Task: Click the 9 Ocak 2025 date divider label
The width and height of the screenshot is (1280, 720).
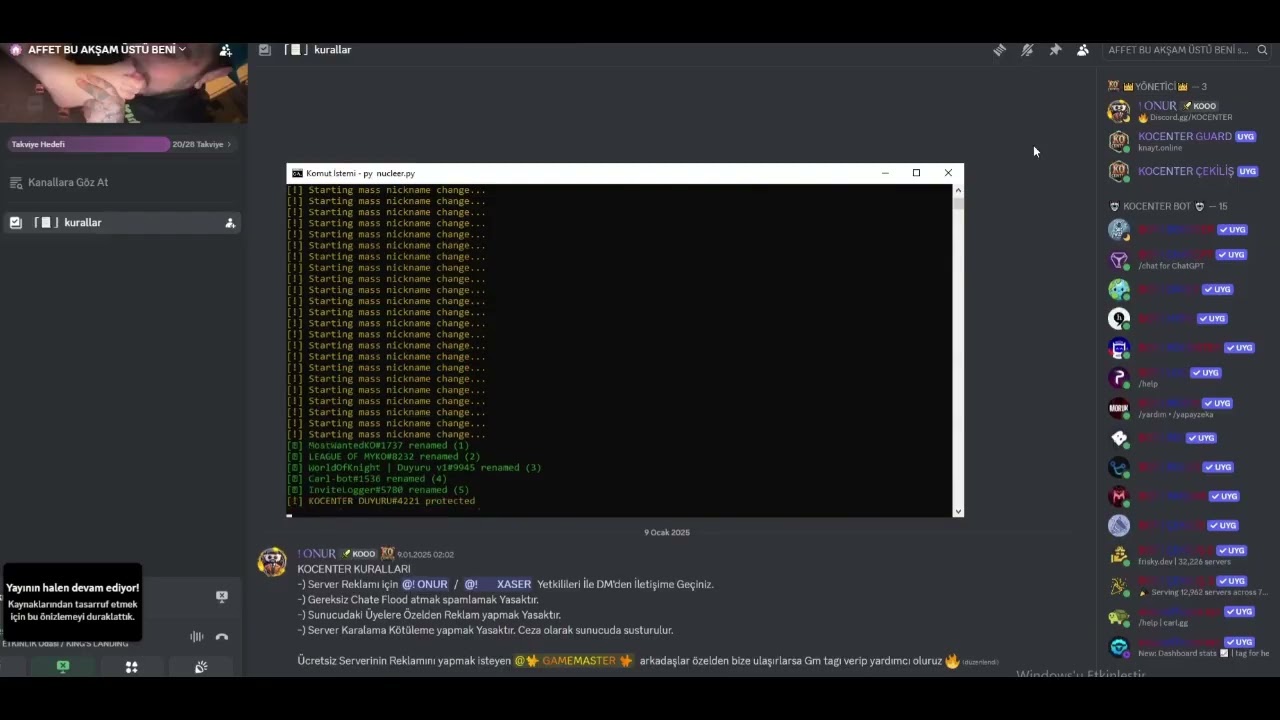Action: (x=667, y=532)
